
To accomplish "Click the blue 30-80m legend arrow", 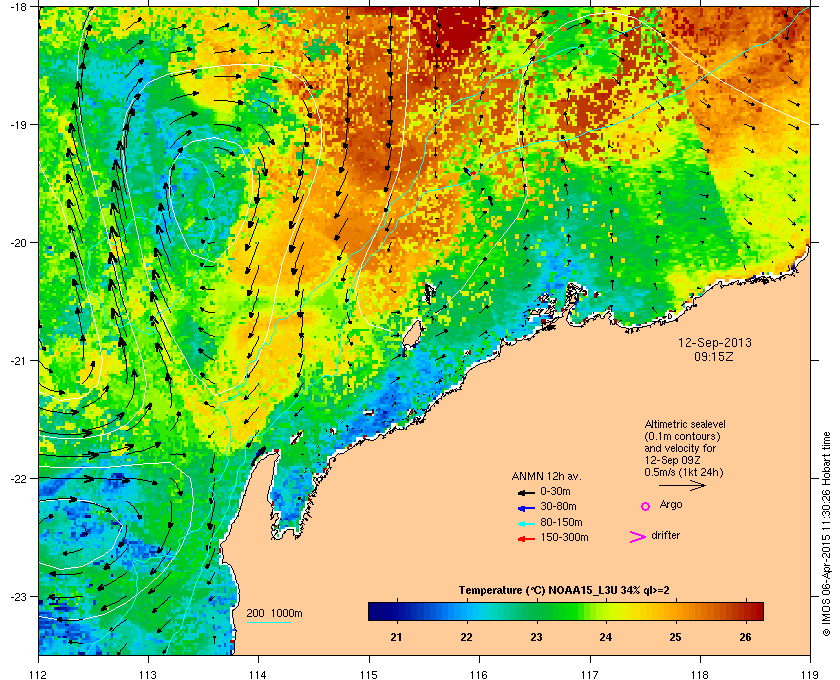I will pos(526,507).
